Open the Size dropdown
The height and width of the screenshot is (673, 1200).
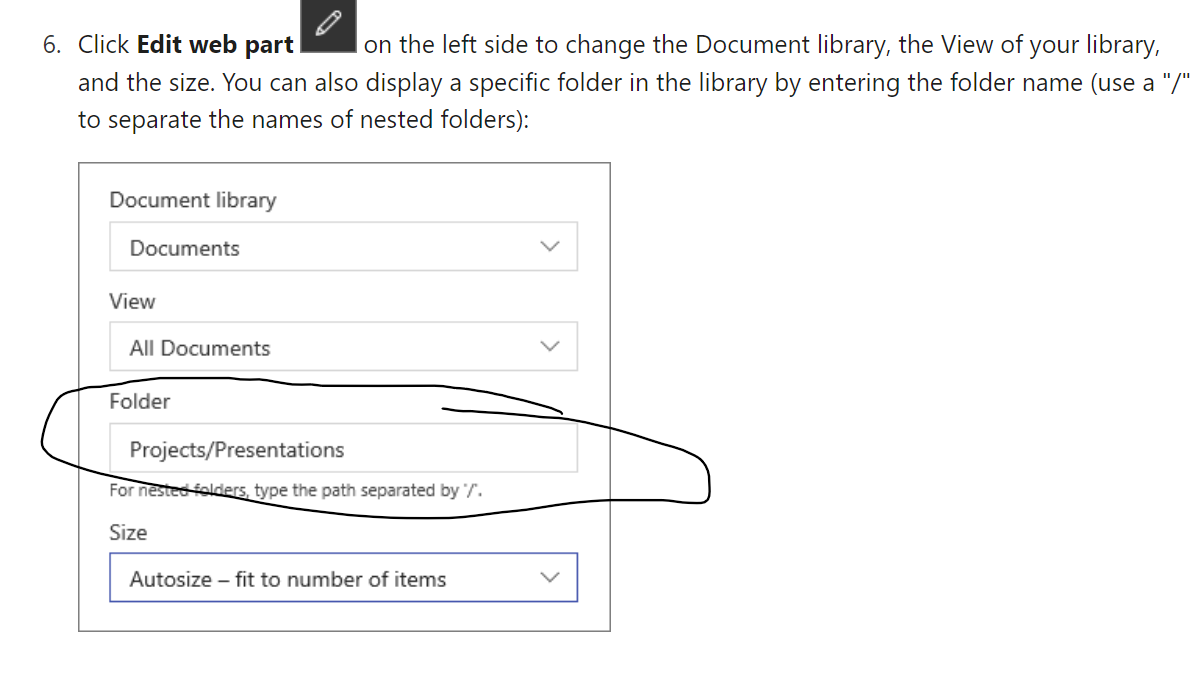(x=343, y=577)
